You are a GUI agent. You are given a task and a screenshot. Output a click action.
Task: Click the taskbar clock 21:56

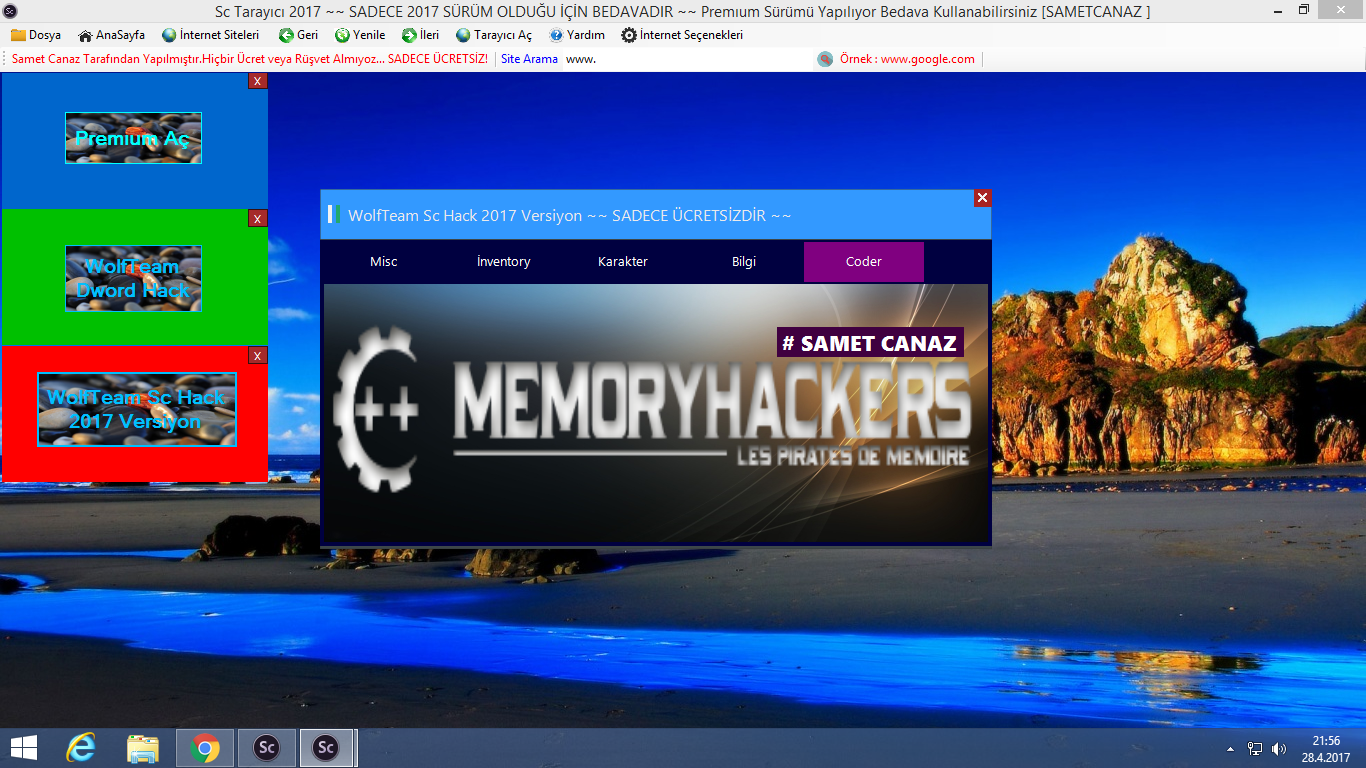pos(1326,741)
